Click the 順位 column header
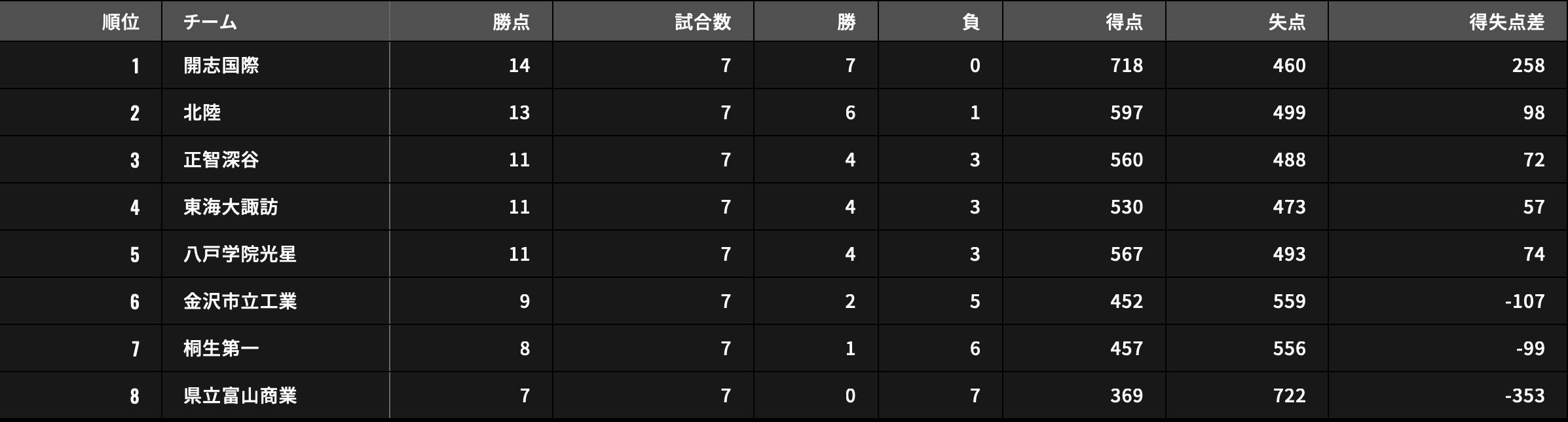 tap(121, 22)
